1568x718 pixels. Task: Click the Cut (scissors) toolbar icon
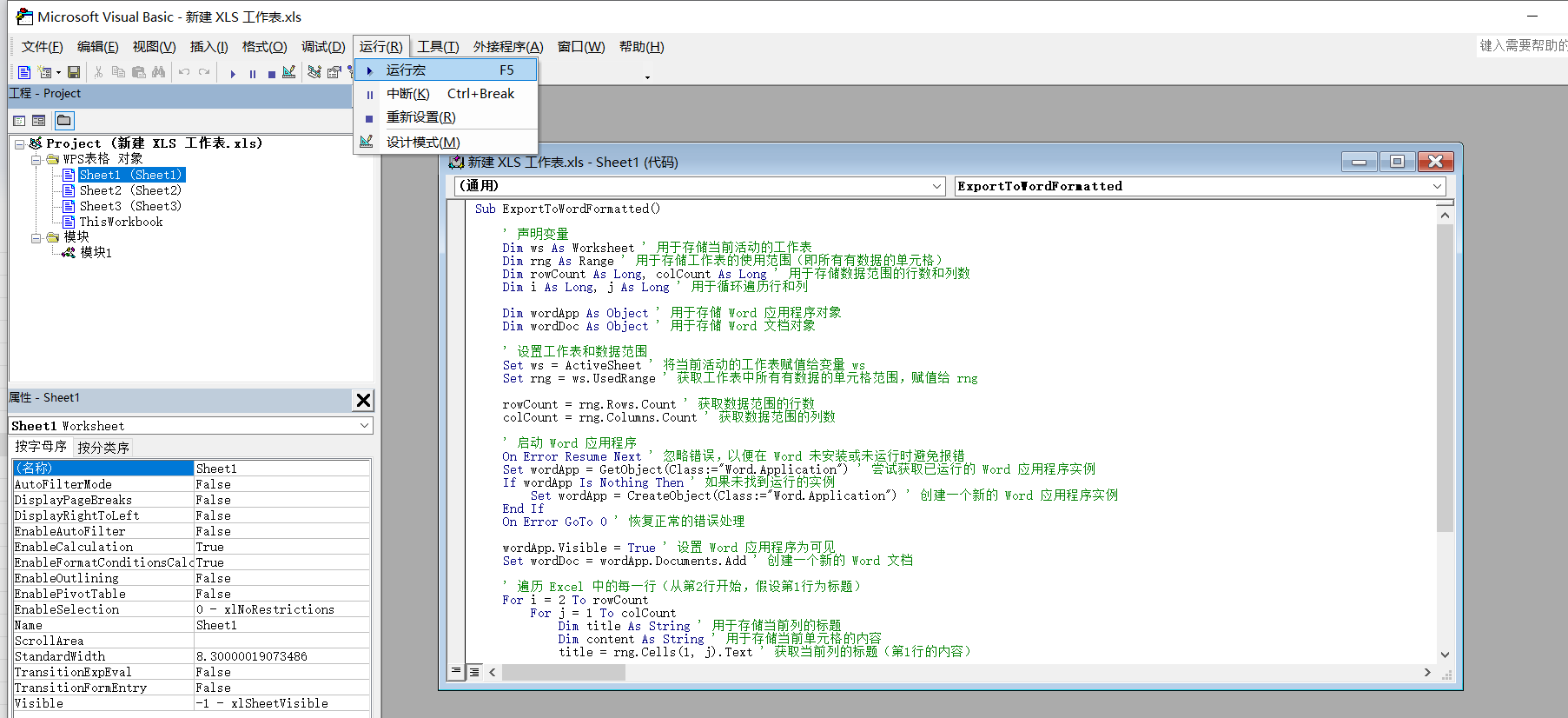(x=98, y=72)
